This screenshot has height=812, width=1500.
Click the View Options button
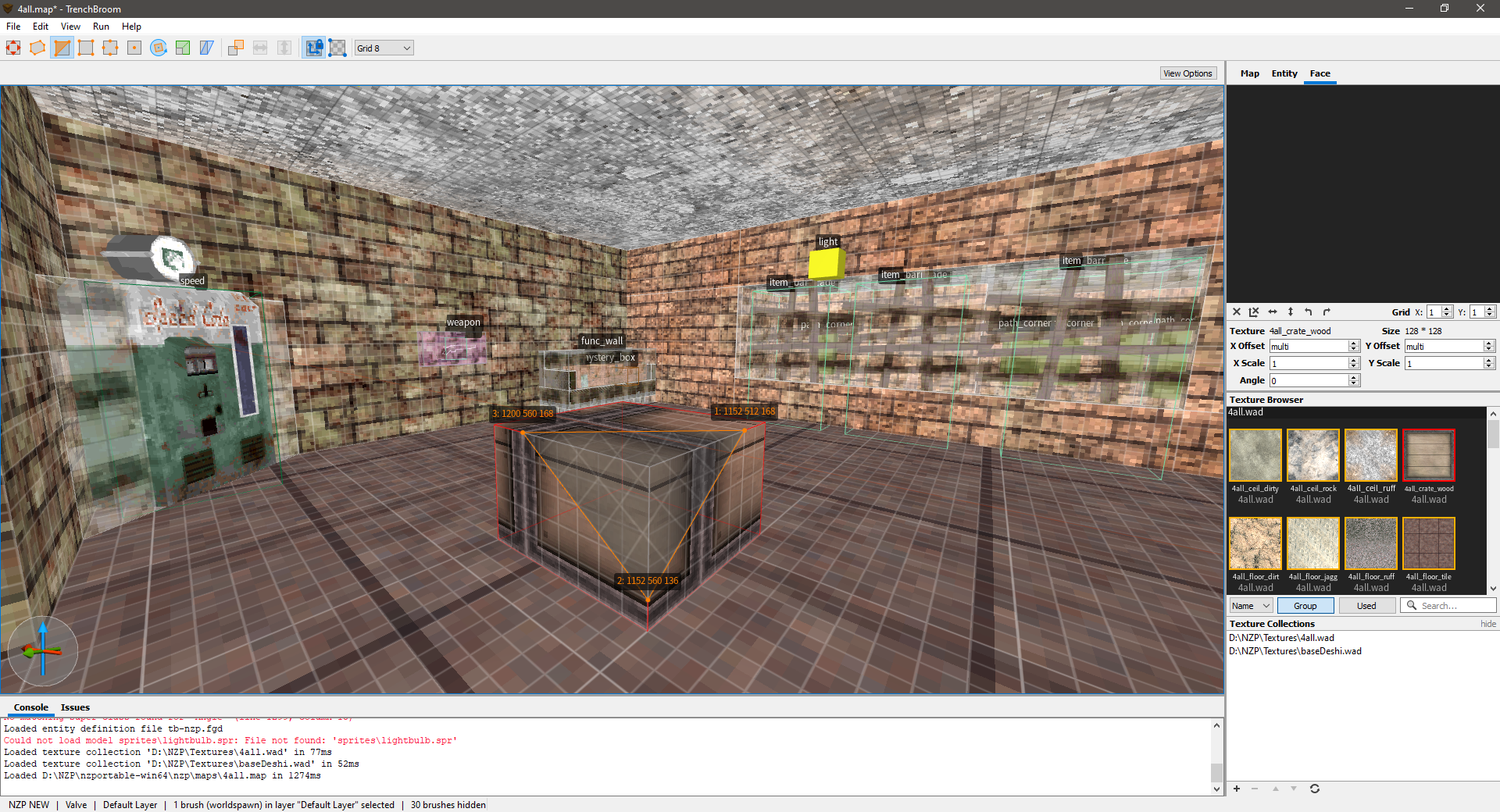tap(1187, 73)
